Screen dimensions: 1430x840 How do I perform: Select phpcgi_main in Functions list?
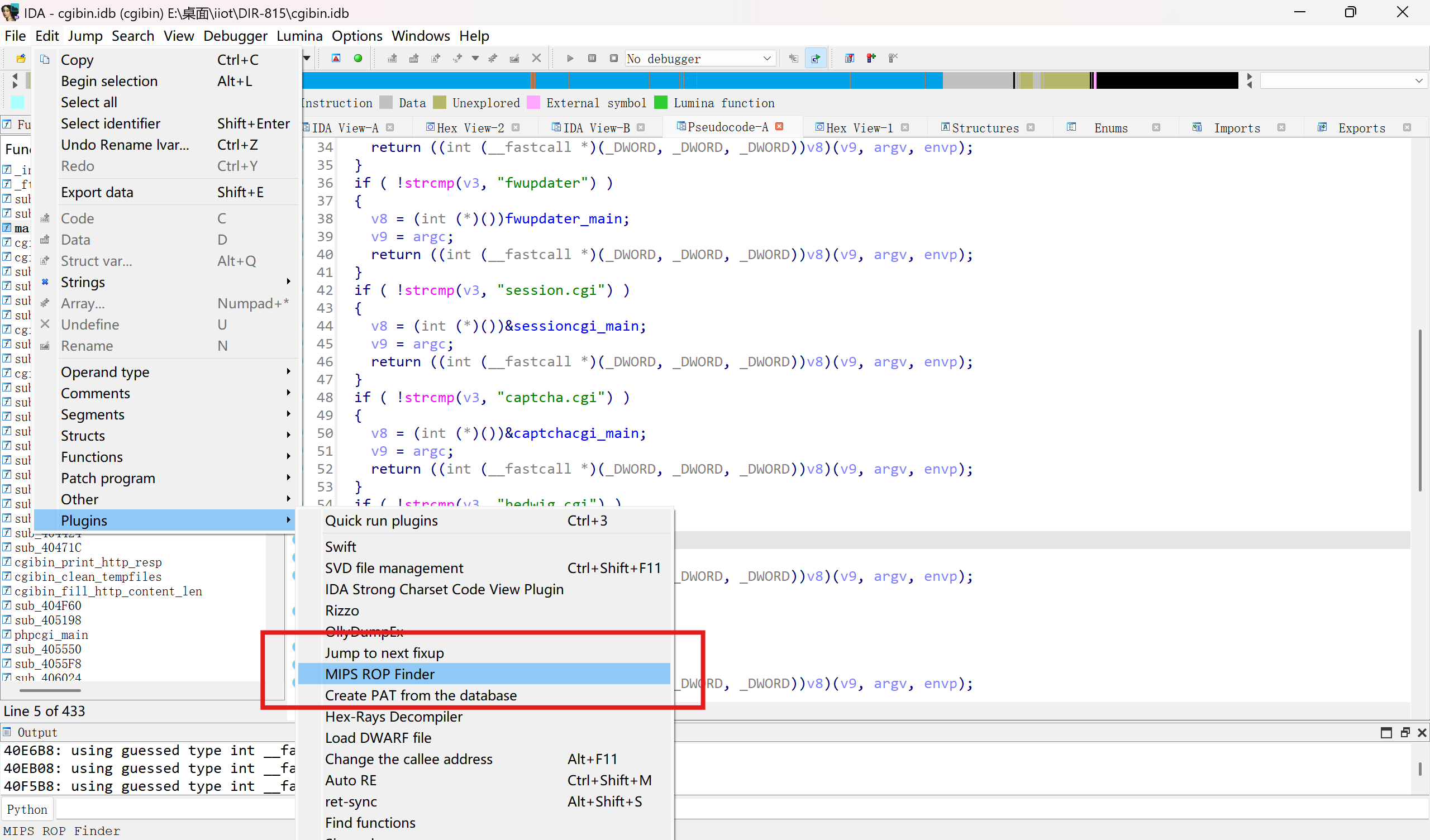point(51,634)
